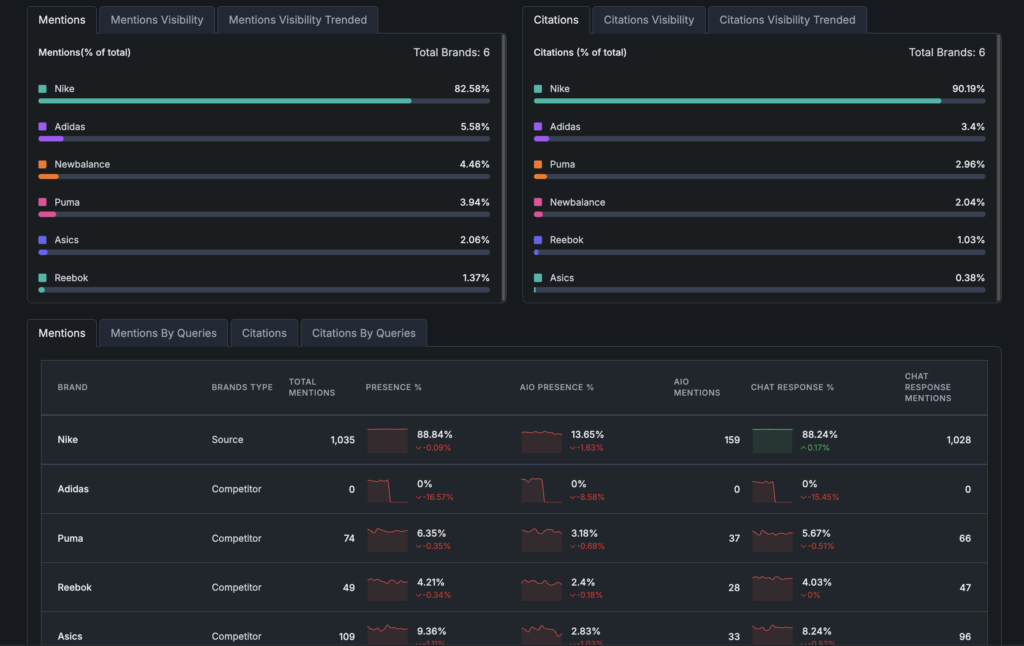Sort by the Total Mentions column header
This screenshot has width=1024, height=646.
pos(311,387)
